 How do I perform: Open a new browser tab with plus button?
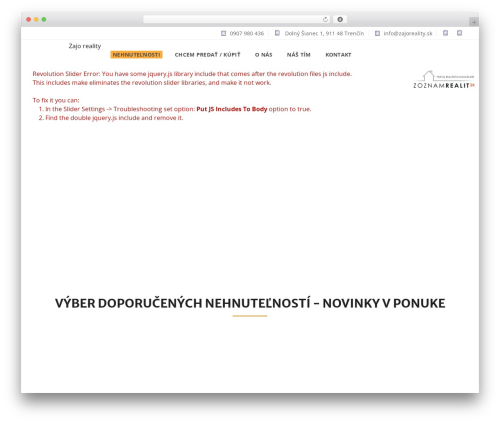474,22
